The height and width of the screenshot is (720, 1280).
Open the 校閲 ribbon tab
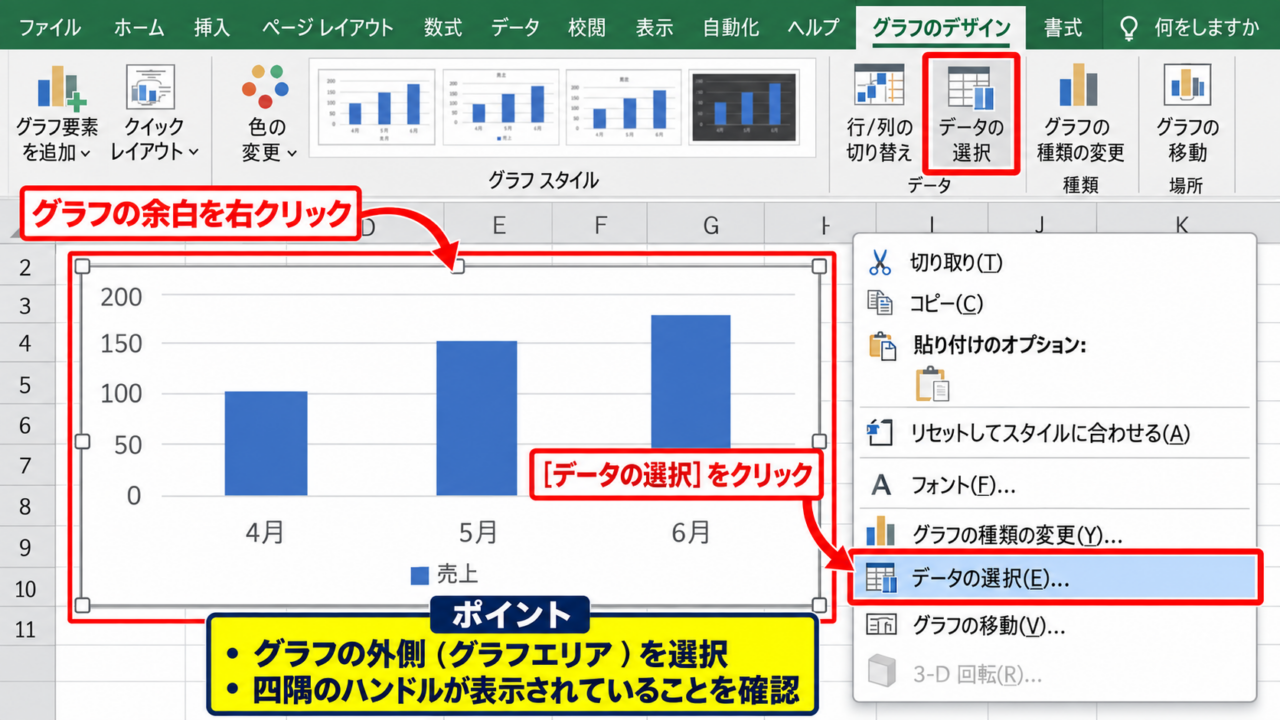(587, 27)
